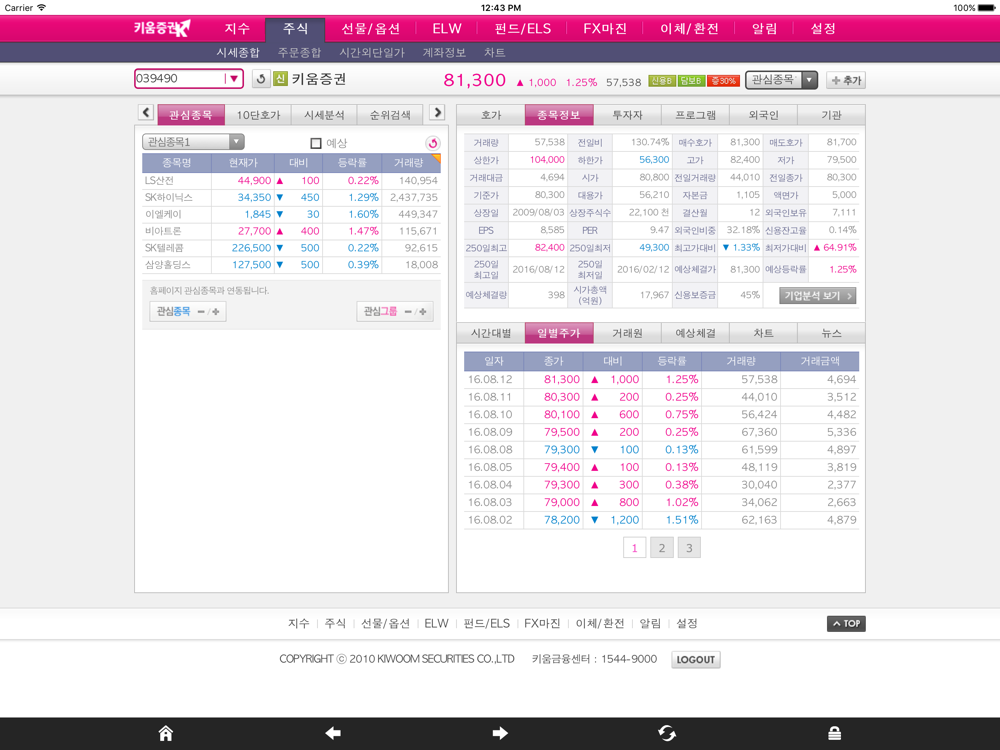Switch to the 외국인 tab
1000x750 pixels.
(763, 115)
